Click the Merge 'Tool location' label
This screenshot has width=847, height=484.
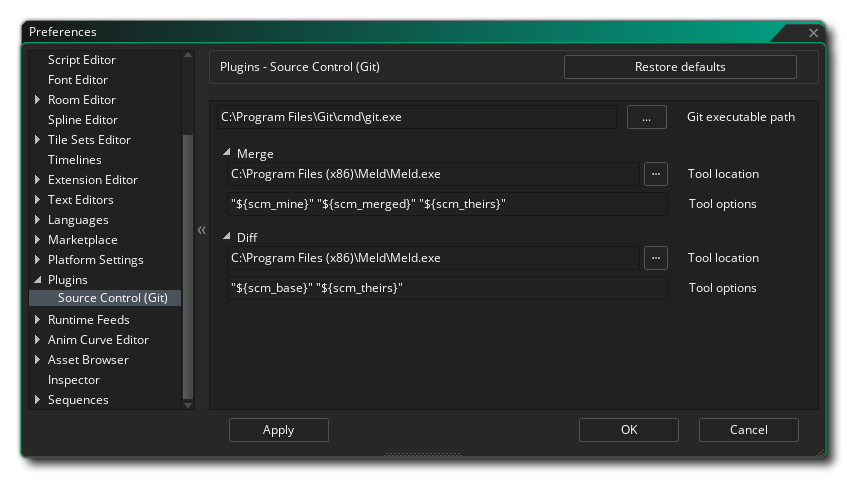coord(723,174)
